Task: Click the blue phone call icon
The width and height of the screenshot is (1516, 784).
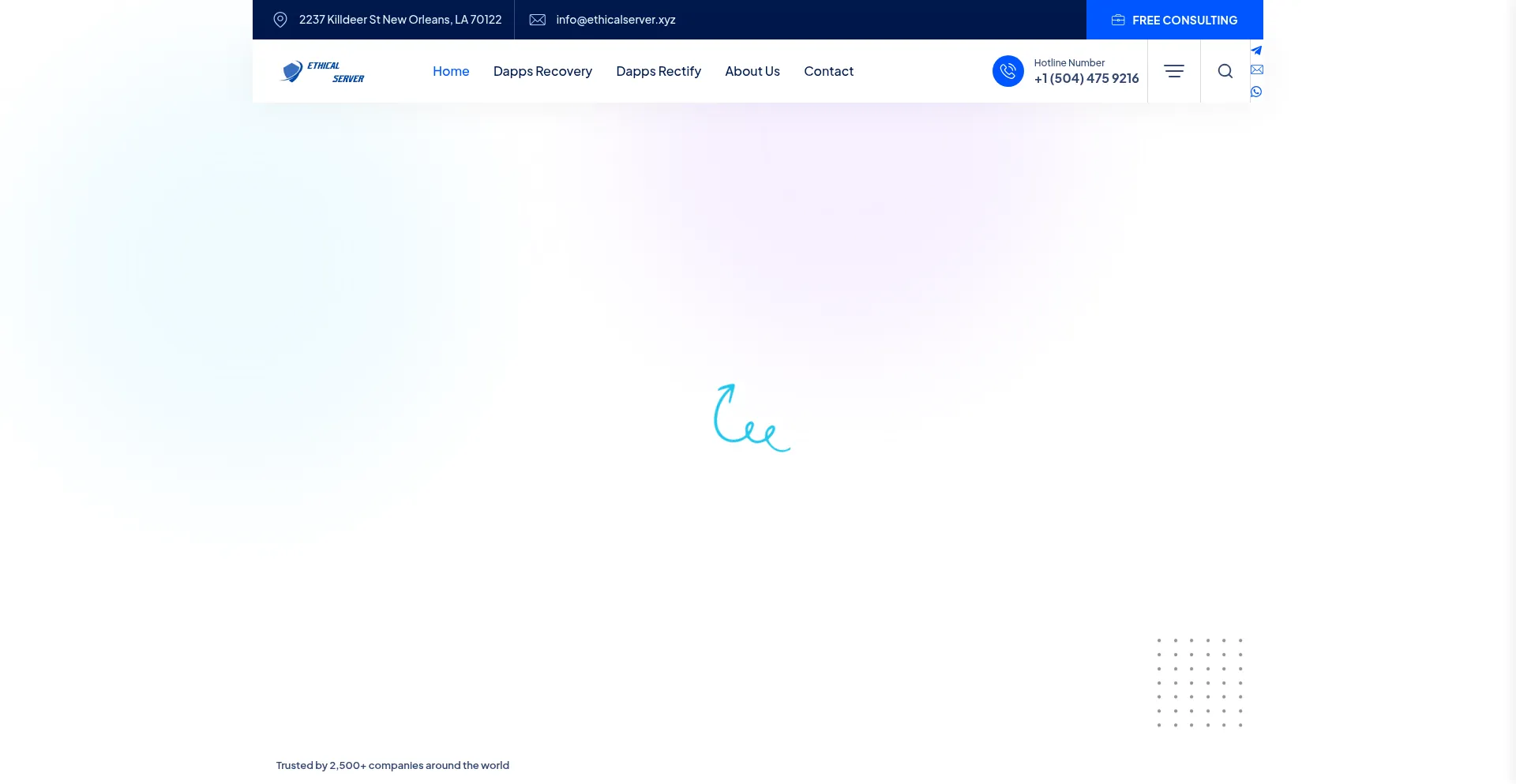Action: [1008, 71]
